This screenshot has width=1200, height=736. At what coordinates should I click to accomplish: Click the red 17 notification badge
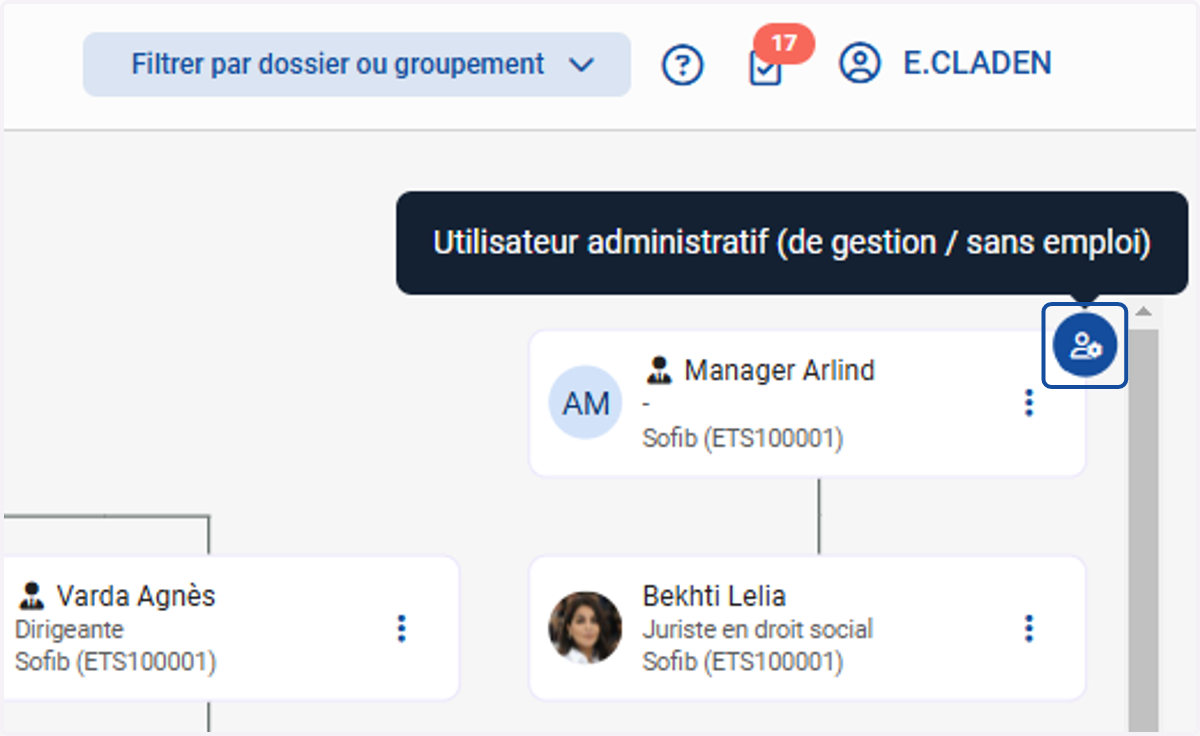tap(785, 44)
